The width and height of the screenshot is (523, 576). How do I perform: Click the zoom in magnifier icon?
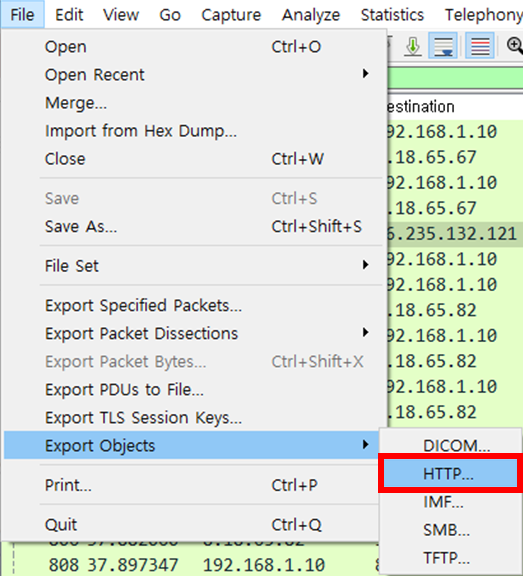(x=515, y=46)
